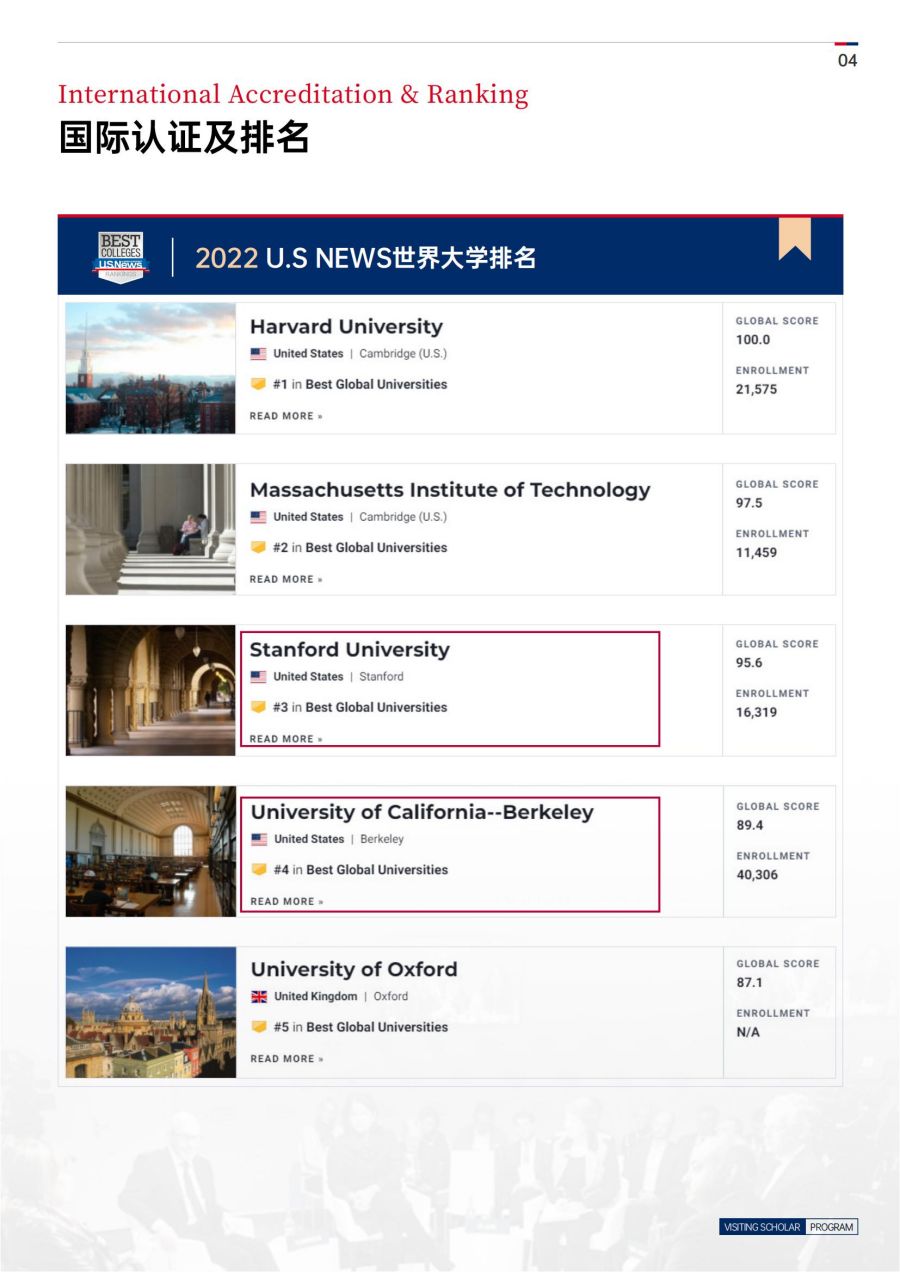This screenshot has width=900, height=1272.
Task: Click the Stanford arcade photo thumbnail
Action: coord(151,690)
